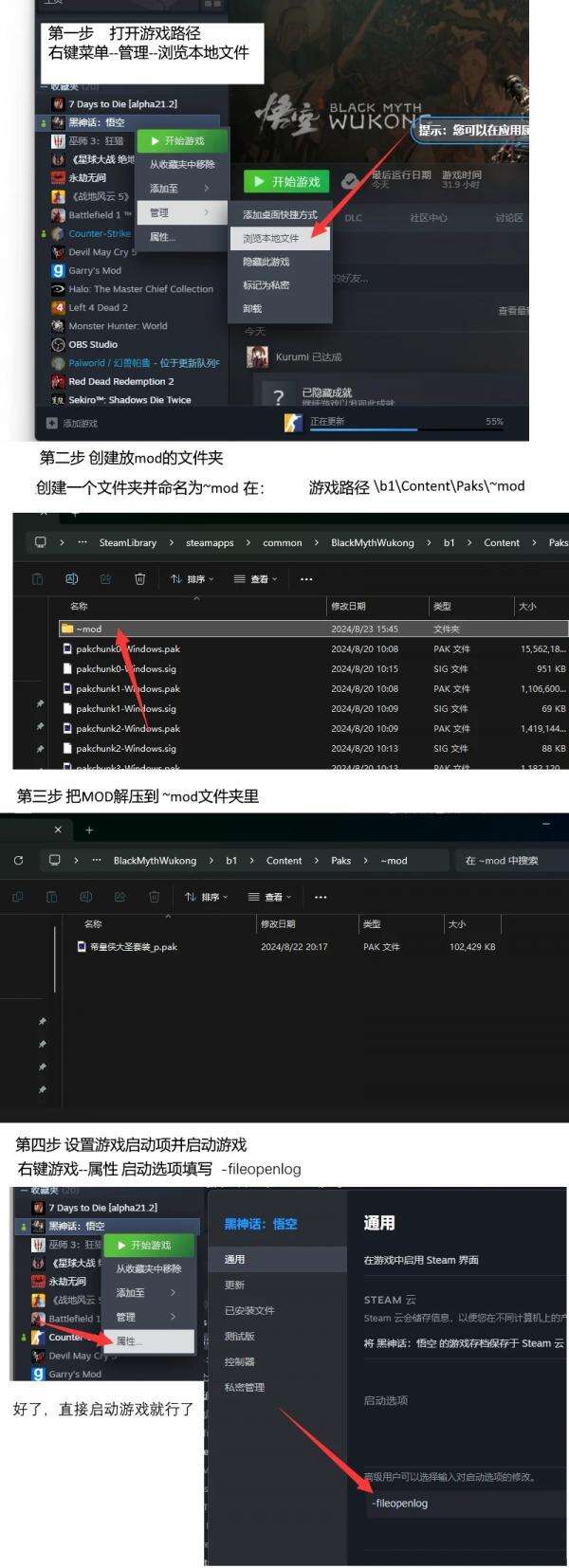Viewport: 569px width, 1568px height.
Task: Click the Sekiro: Shadows Die Twice icon
Action: pos(58,400)
